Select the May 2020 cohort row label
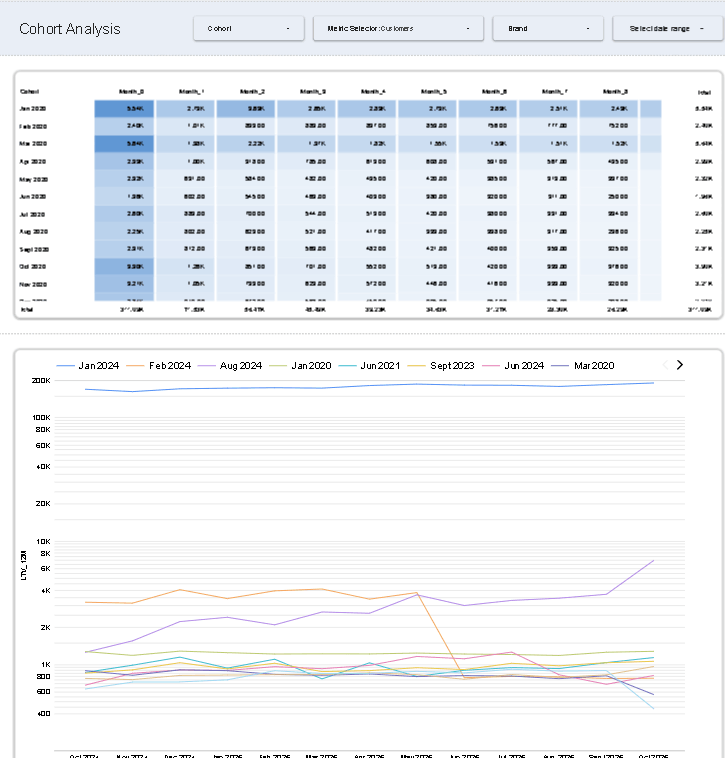725x758 pixels. point(33,179)
